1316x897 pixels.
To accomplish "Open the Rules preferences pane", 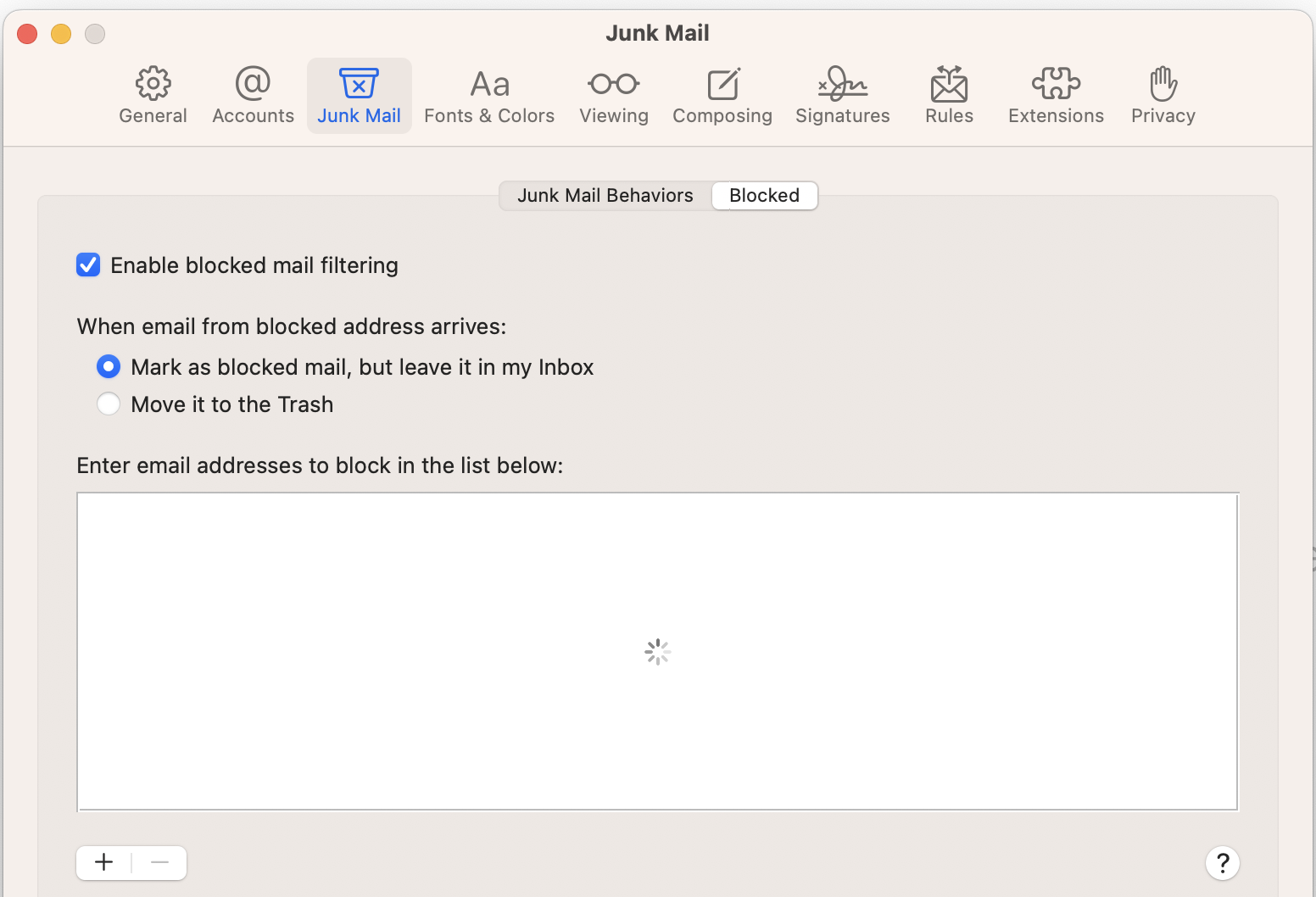I will point(948,95).
